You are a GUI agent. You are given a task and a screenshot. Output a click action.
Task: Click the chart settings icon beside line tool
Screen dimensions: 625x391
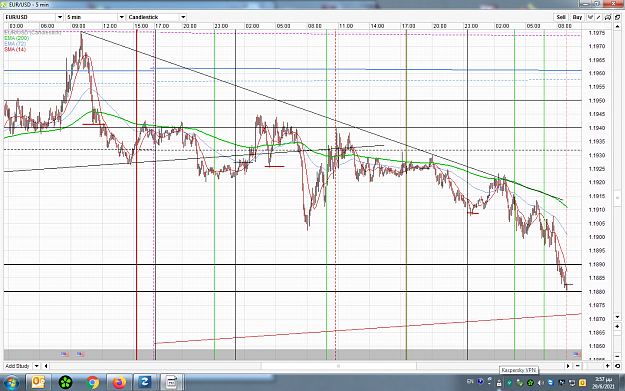pos(608,17)
